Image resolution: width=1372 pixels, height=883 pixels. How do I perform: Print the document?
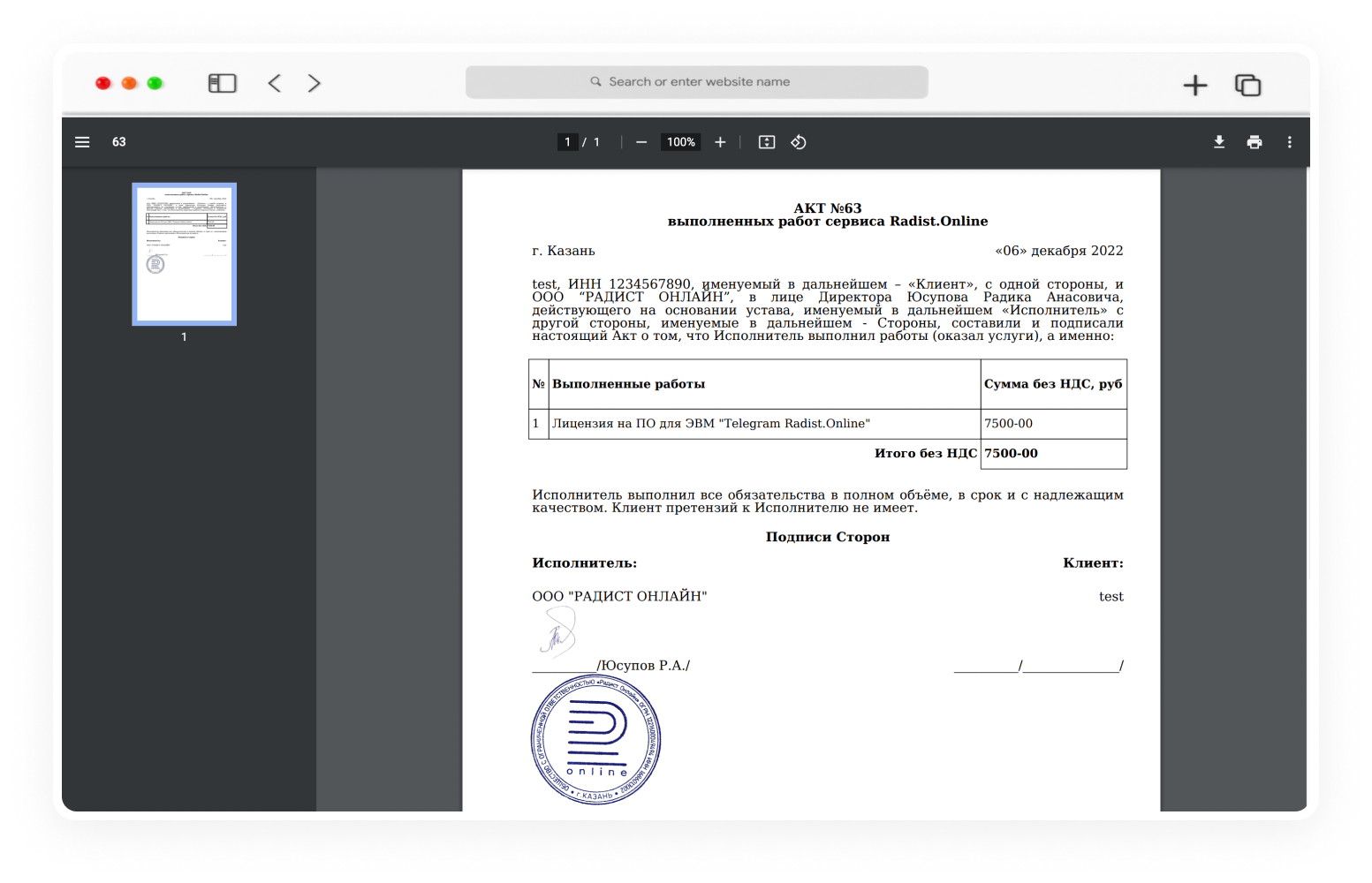tap(1255, 142)
